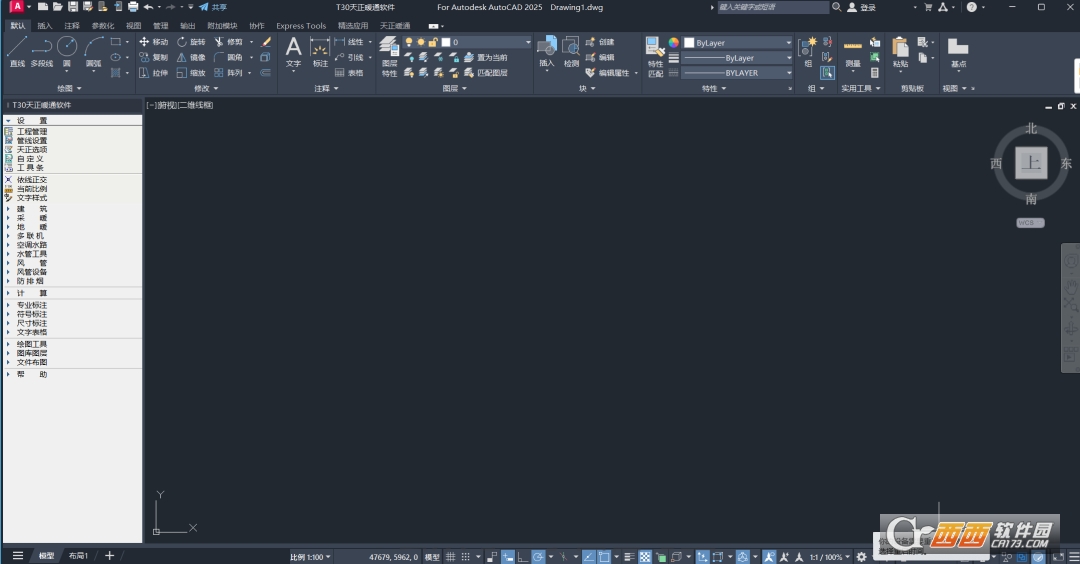Click the object color wheel swatch
This screenshot has width=1080, height=564.
[x=674, y=43]
